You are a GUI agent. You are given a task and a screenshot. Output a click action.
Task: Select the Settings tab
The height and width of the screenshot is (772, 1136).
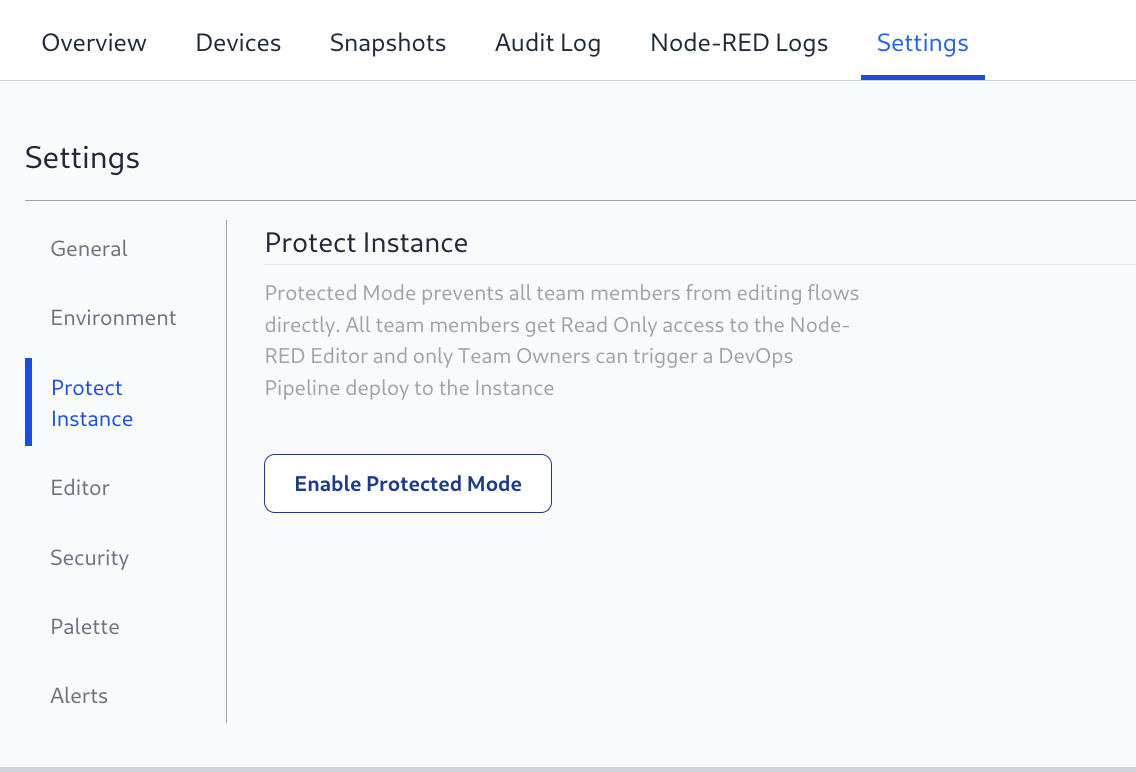pyautogui.click(x=922, y=43)
